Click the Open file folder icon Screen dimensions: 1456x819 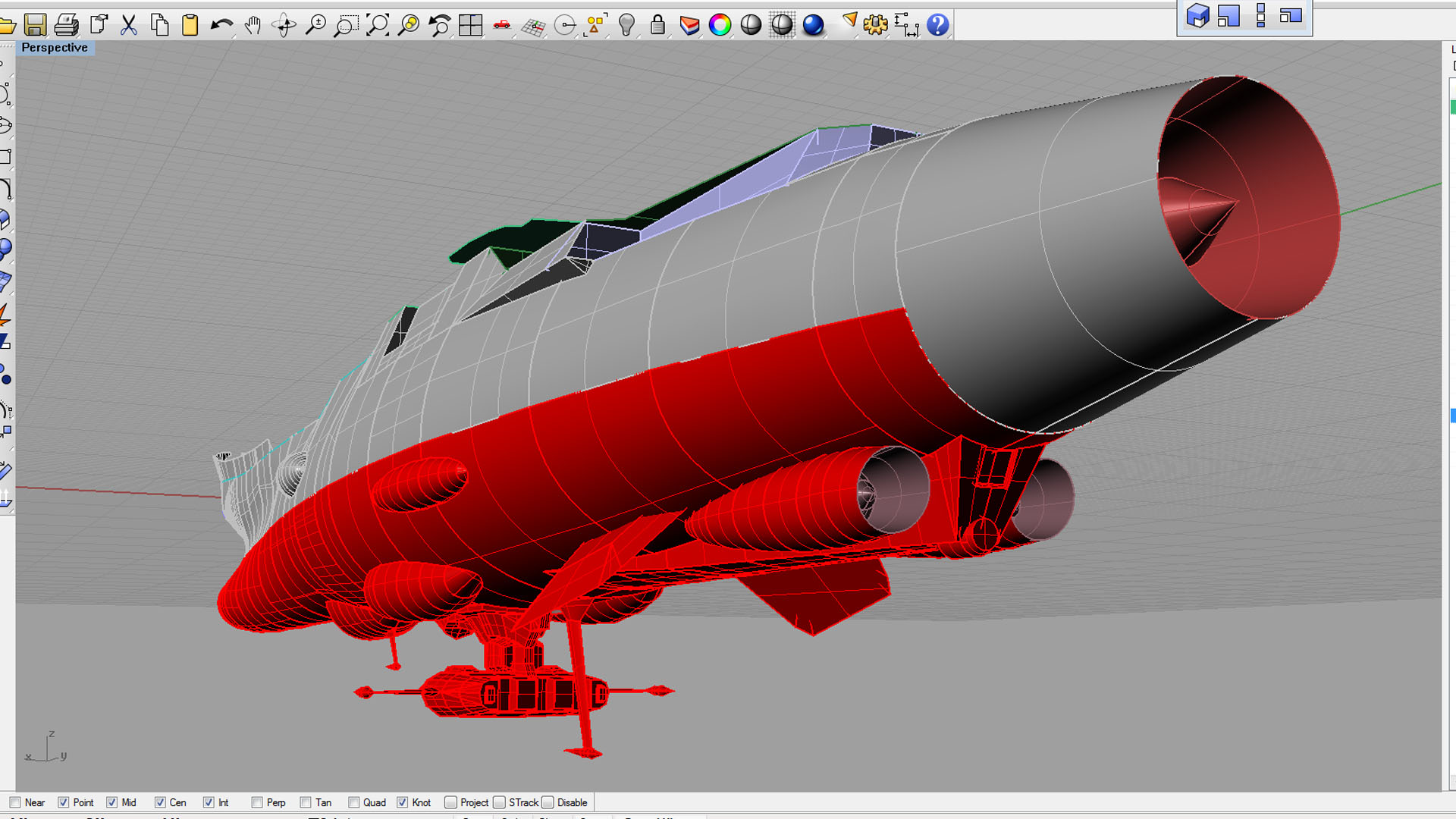[x=7, y=26]
